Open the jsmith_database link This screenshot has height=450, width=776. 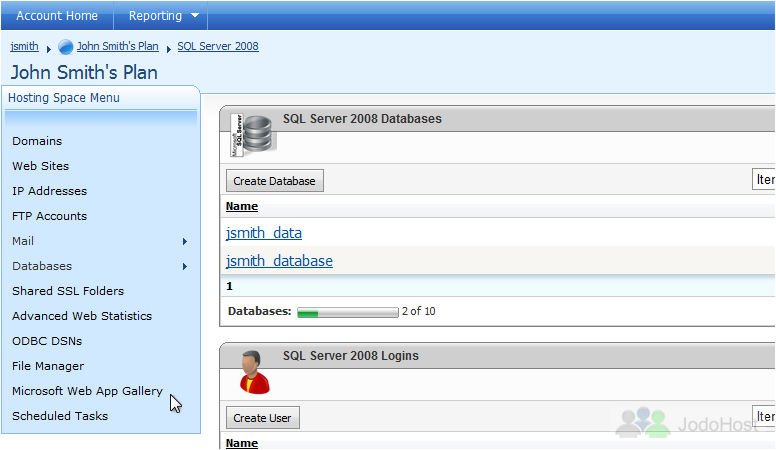(279, 260)
